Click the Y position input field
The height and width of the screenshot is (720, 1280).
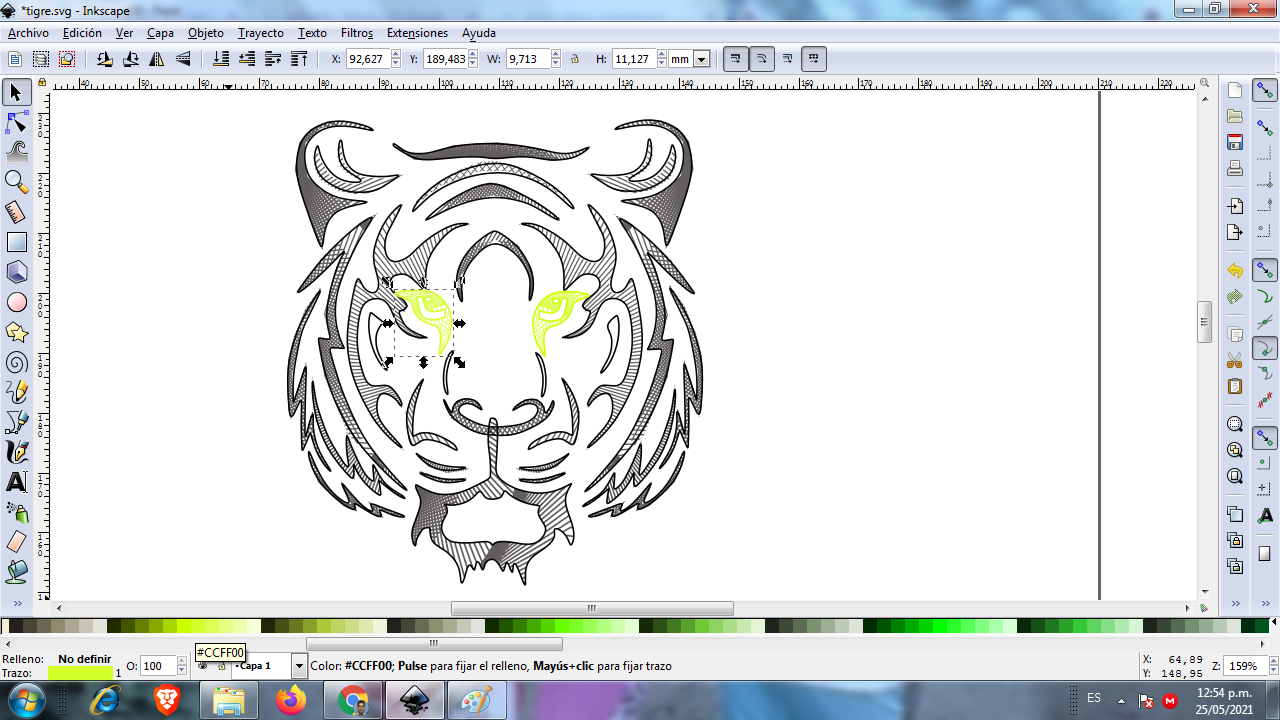[445, 59]
